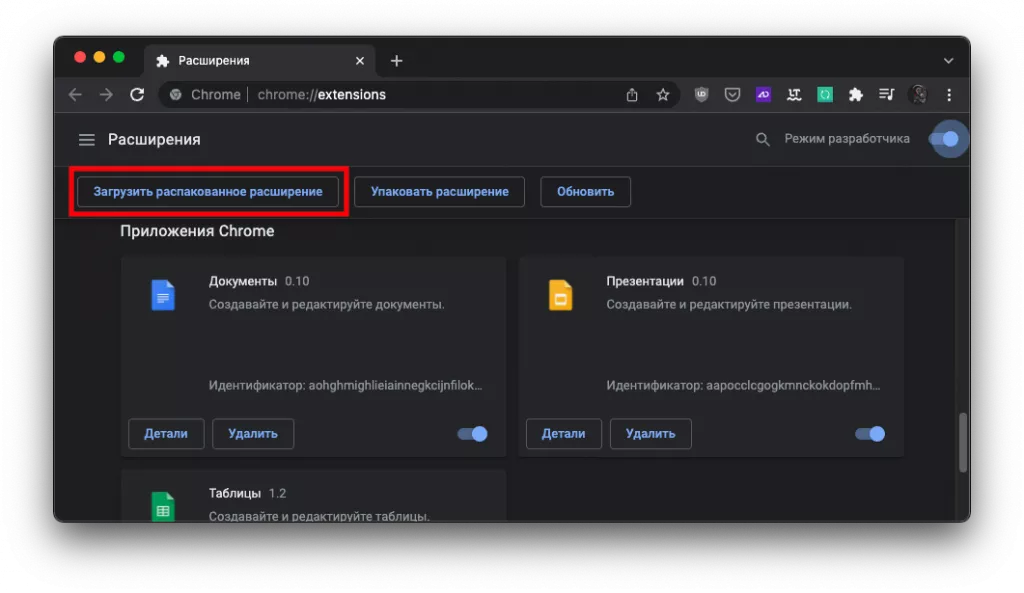The image size is (1024, 593).
Task: Open the Extensions puzzle-piece menu
Action: (855, 95)
